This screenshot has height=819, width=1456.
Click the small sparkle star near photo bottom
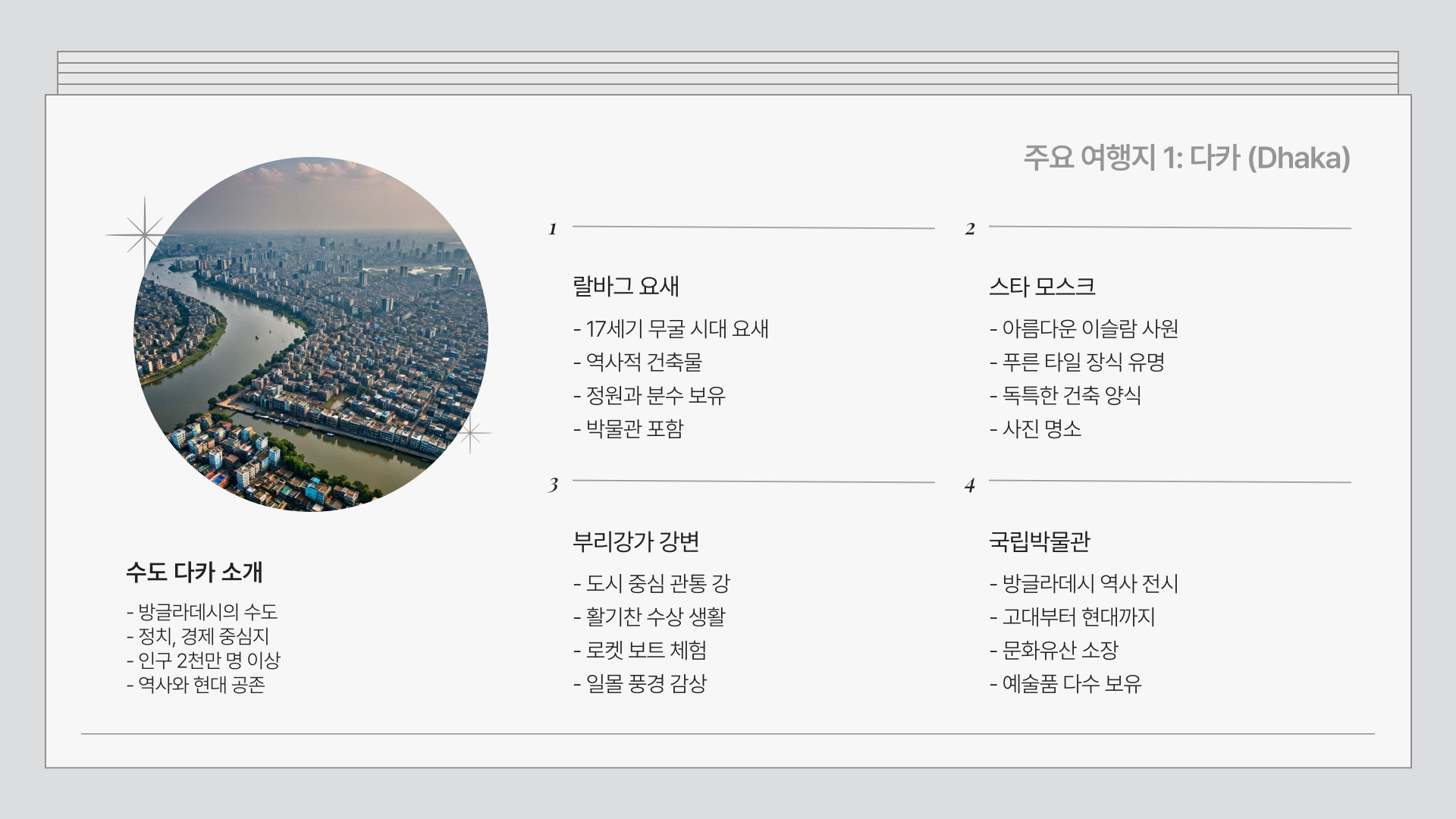[x=471, y=434]
